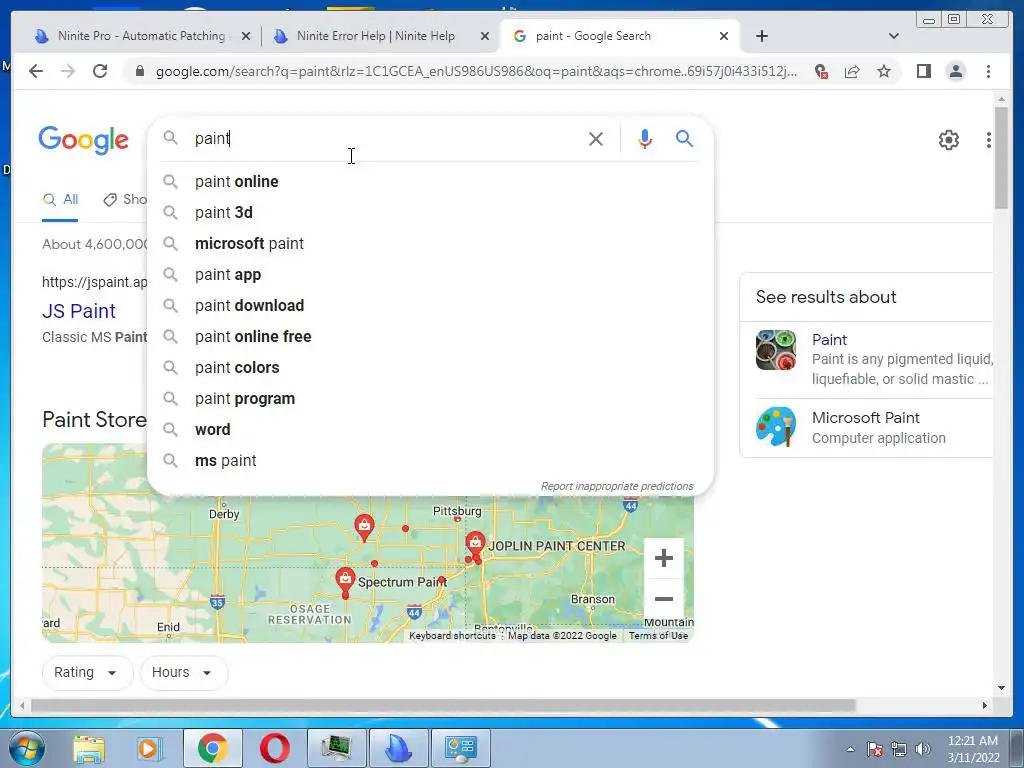This screenshot has height=768, width=1024.
Task: Open Google apps dots menu
Action: click(x=989, y=139)
